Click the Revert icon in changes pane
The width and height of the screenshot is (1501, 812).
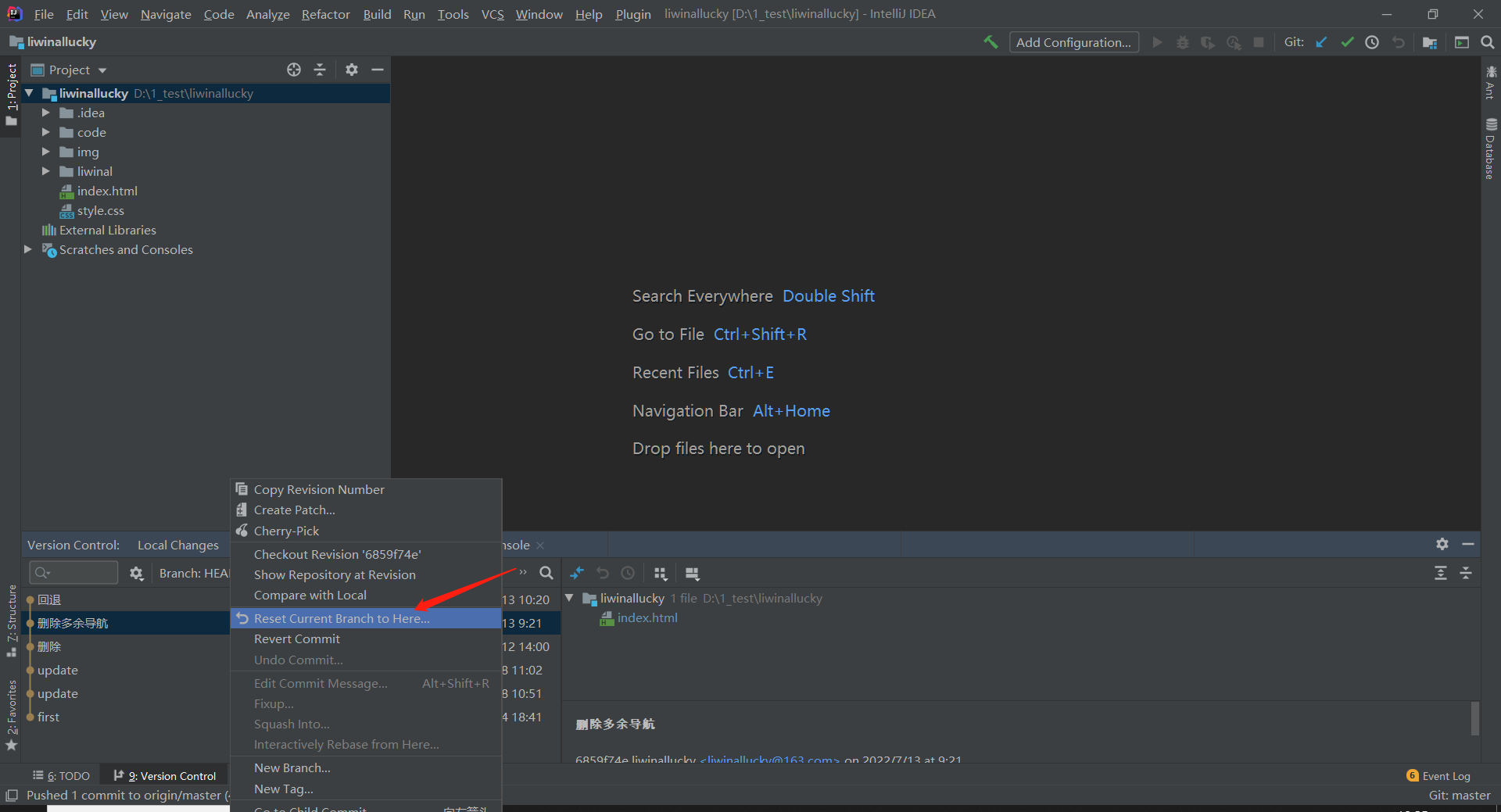[603, 573]
